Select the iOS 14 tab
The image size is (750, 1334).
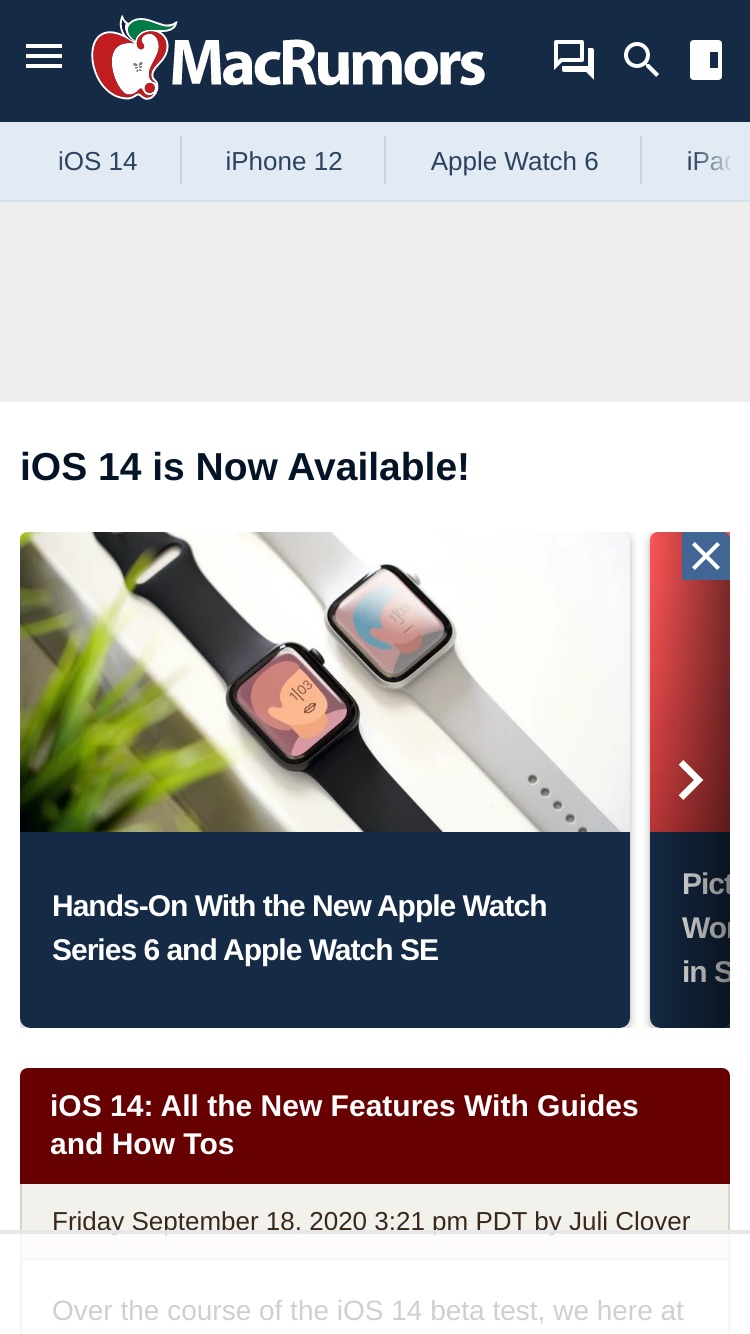coord(98,161)
